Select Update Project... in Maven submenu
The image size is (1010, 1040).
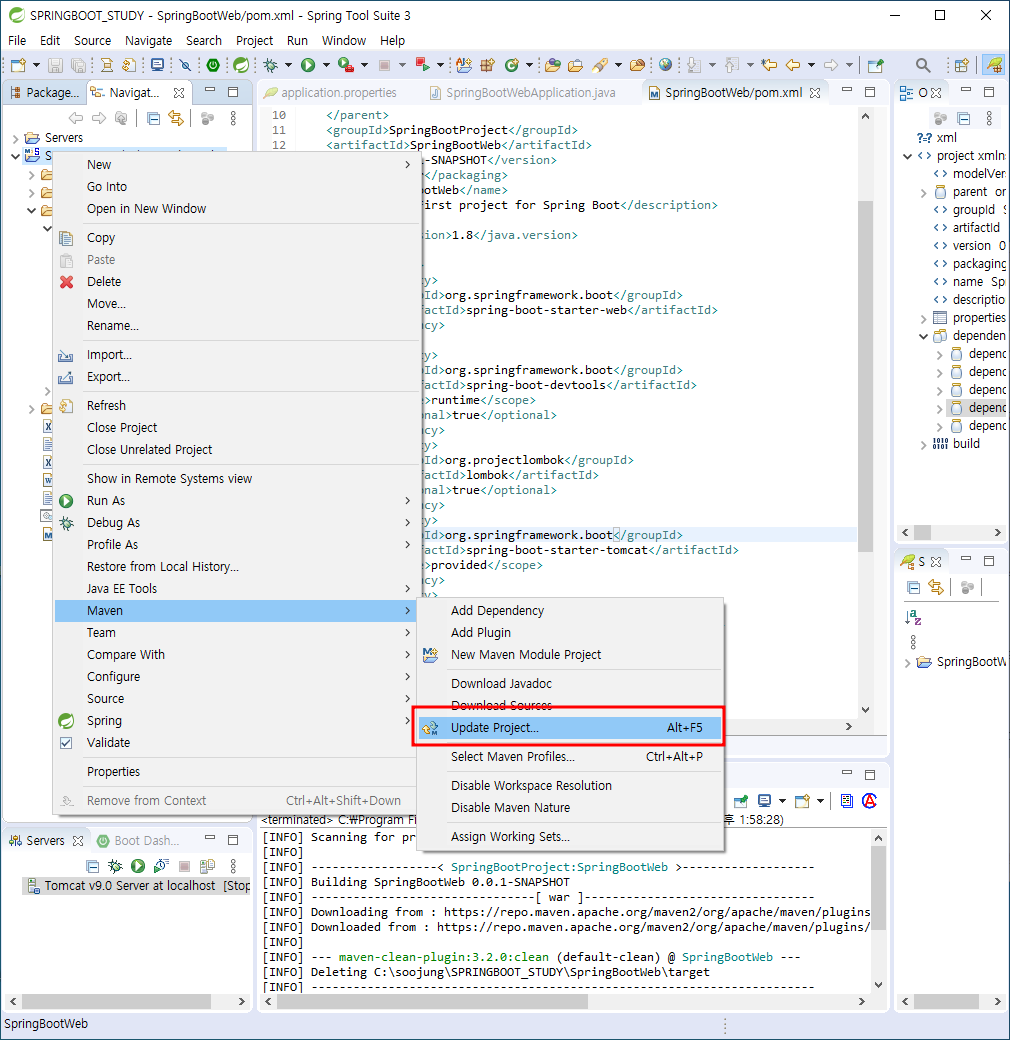pyautogui.click(x=570, y=728)
